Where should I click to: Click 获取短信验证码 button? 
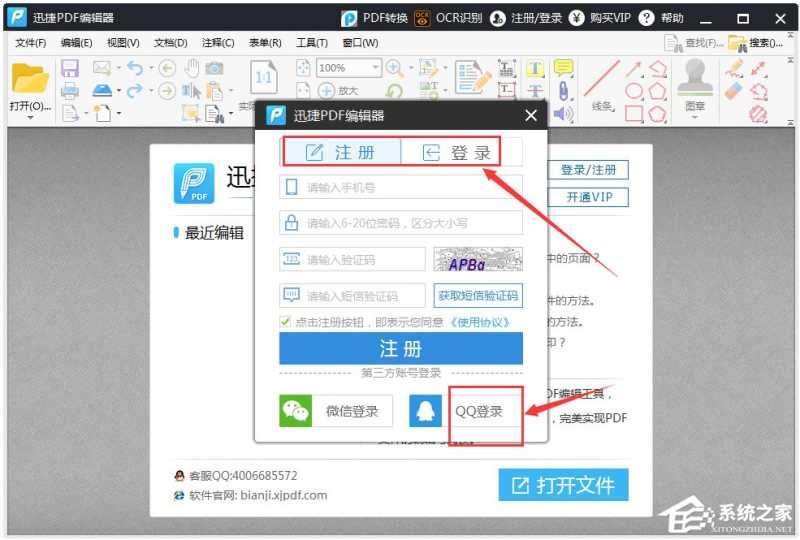click(x=478, y=296)
